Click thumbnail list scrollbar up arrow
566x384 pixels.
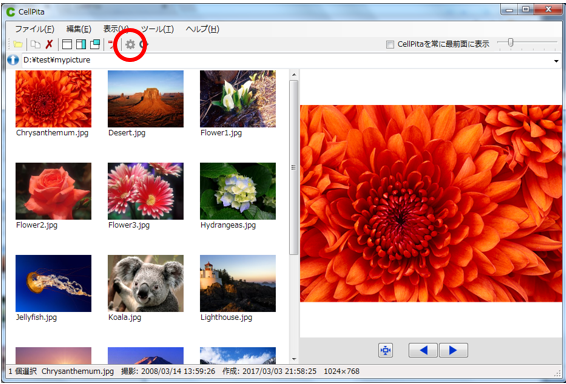(294, 75)
